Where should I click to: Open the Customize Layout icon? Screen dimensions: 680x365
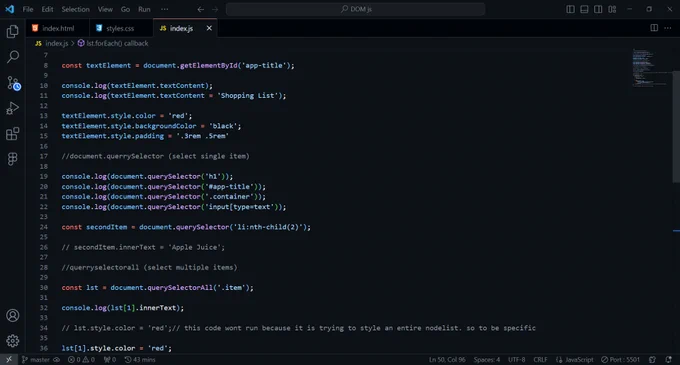coord(612,9)
